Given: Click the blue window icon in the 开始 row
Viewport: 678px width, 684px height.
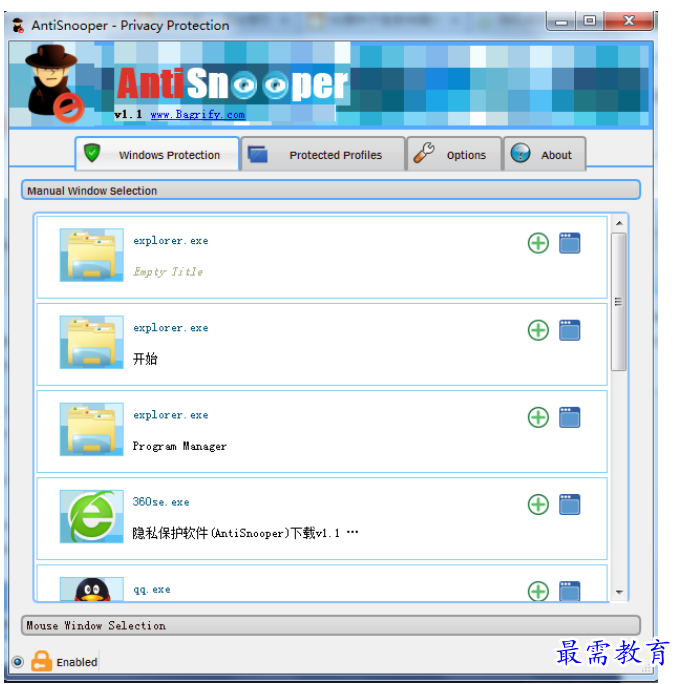Looking at the screenshot, I should [x=569, y=330].
